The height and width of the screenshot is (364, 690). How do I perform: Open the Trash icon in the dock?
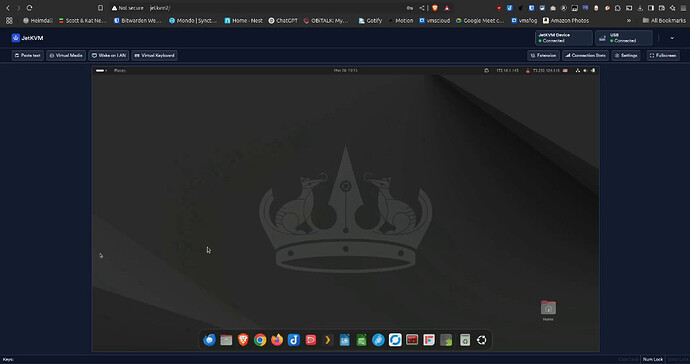(465, 340)
